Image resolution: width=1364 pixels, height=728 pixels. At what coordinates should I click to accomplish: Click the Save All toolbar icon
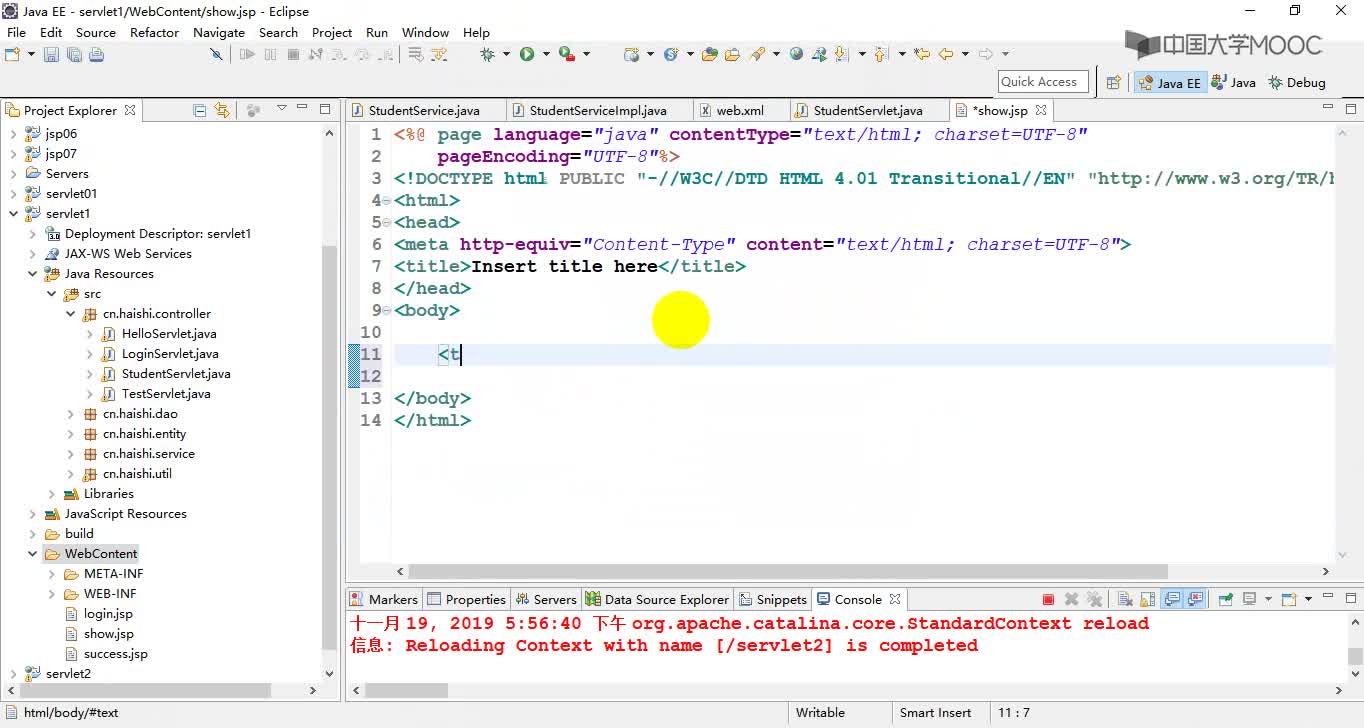click(74, 54)
